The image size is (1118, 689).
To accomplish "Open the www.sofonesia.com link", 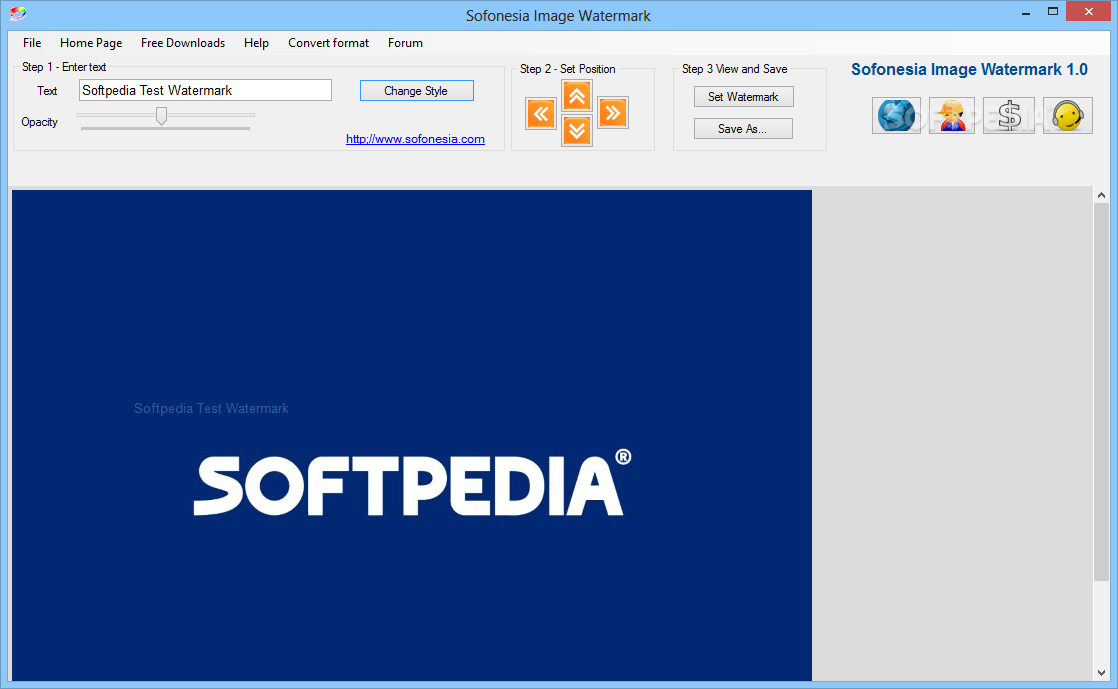I will coord(415,139).
